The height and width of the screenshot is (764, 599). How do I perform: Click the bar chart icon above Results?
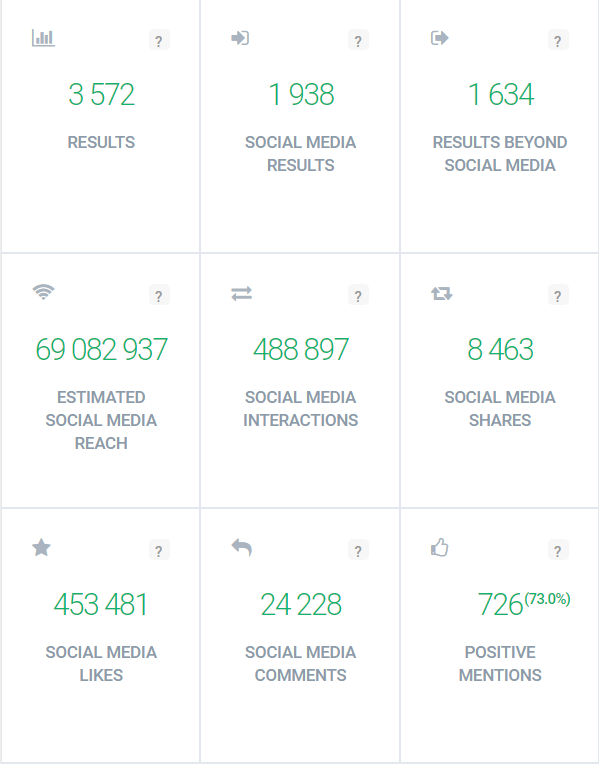pyautogui.click(x=43, y=38)
